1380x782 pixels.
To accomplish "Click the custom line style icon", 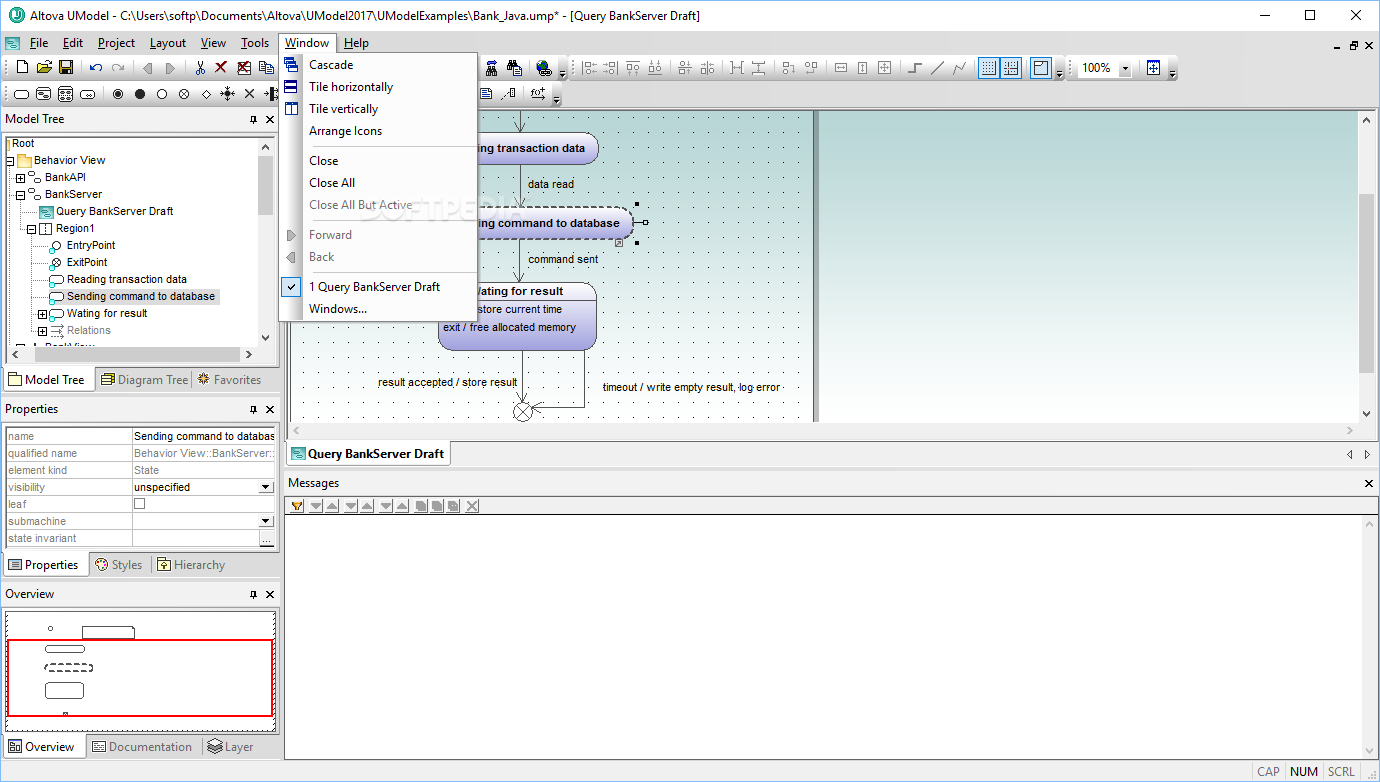I will tap(960, 68).
